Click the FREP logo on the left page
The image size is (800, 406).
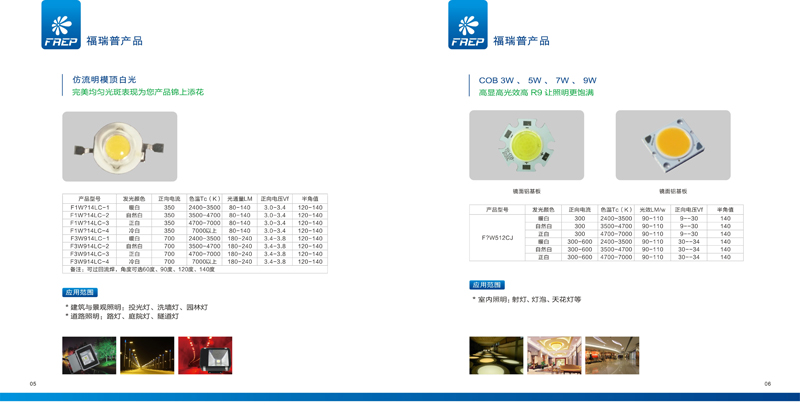(61, 25)
